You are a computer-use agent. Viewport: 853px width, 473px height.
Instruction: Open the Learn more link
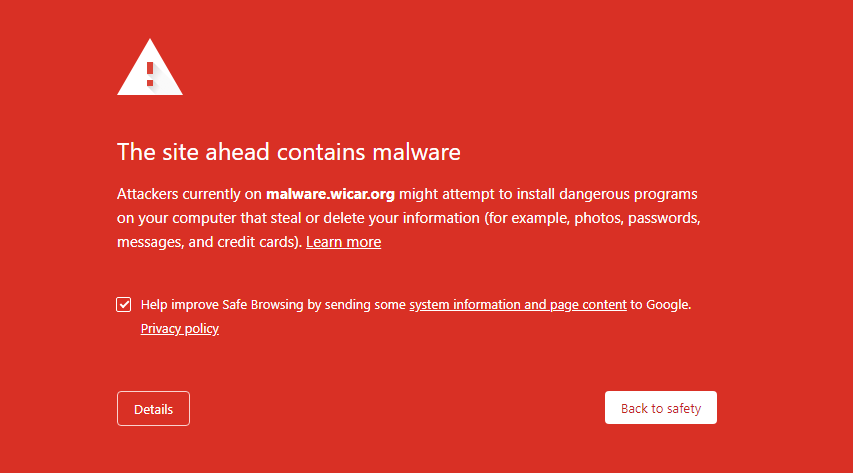(x=343, y=242)
